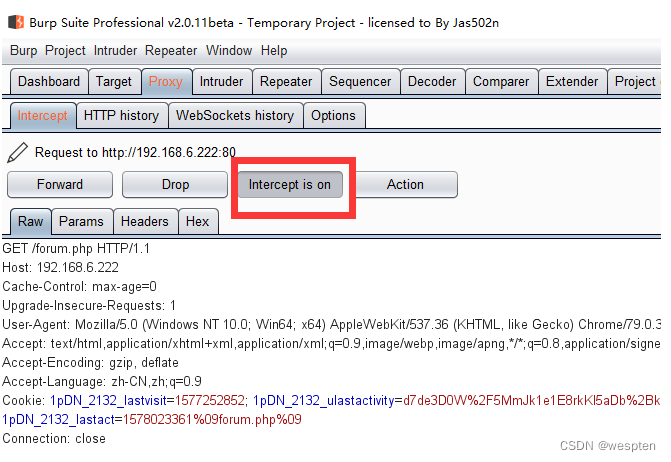Open the Sequencer tab

(x=360, y=81)
